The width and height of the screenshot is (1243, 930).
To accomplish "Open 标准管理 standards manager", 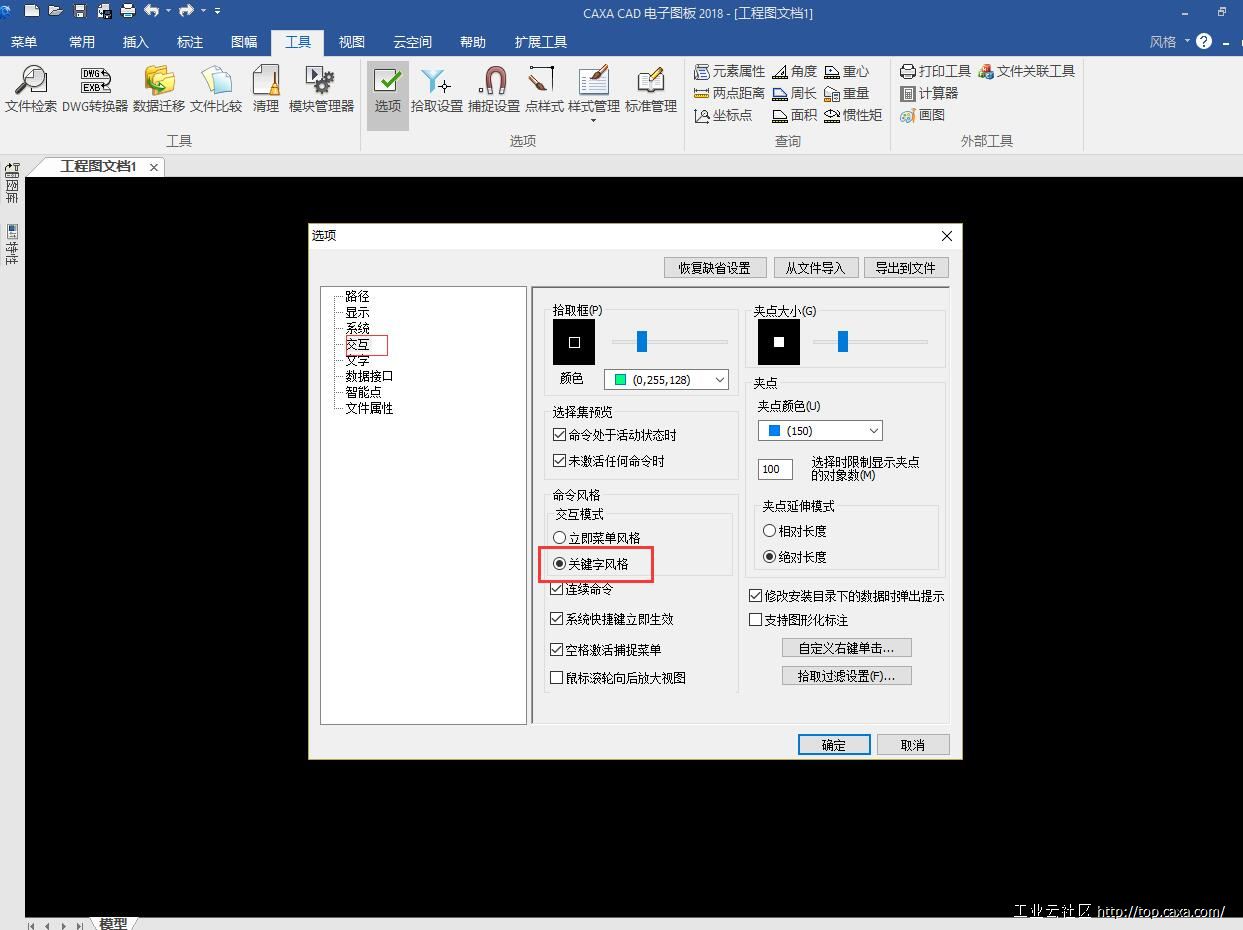I will click(651, 90).
